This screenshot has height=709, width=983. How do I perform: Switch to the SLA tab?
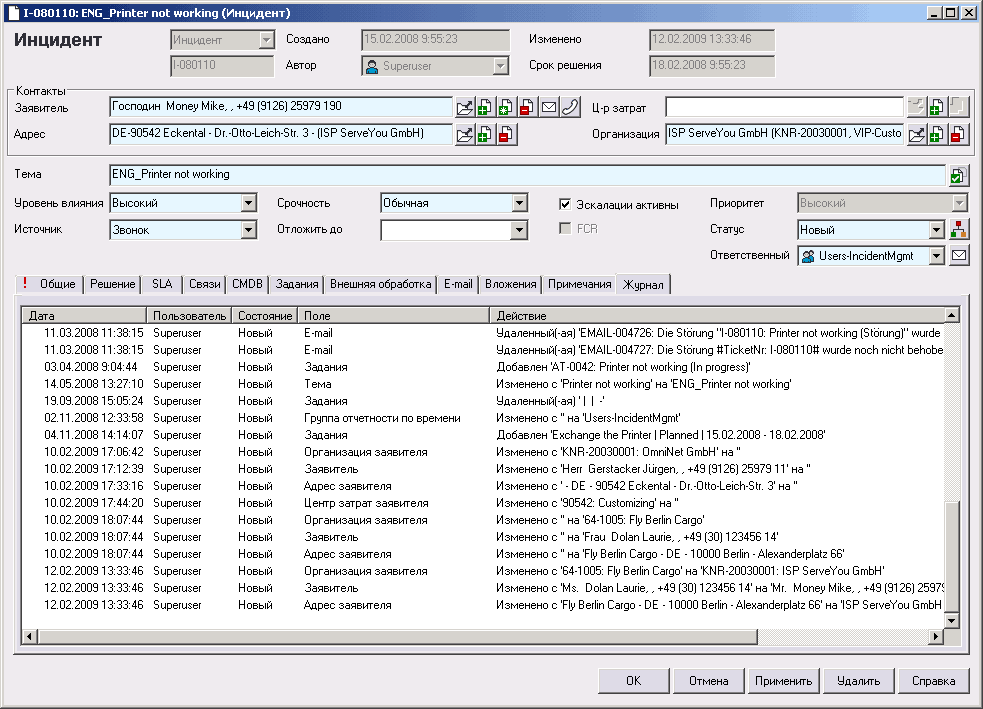[x=162, y=284]
